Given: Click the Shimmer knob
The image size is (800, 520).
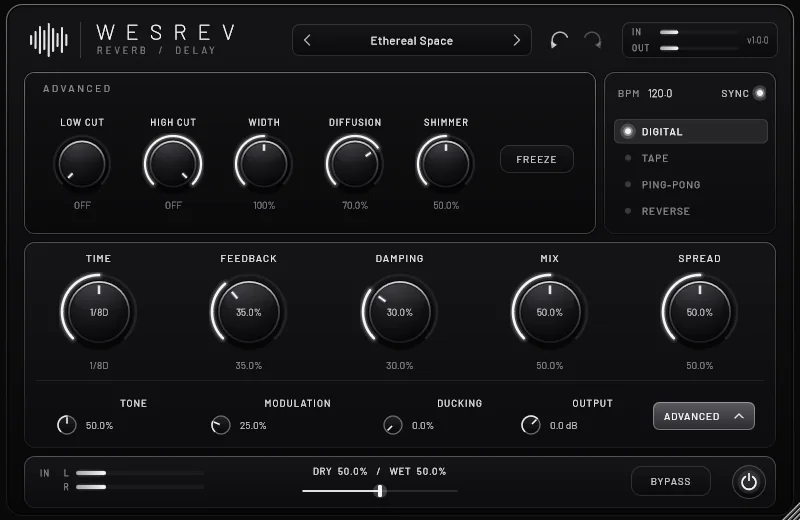Looking at the screenshot, I should [446, 164].
